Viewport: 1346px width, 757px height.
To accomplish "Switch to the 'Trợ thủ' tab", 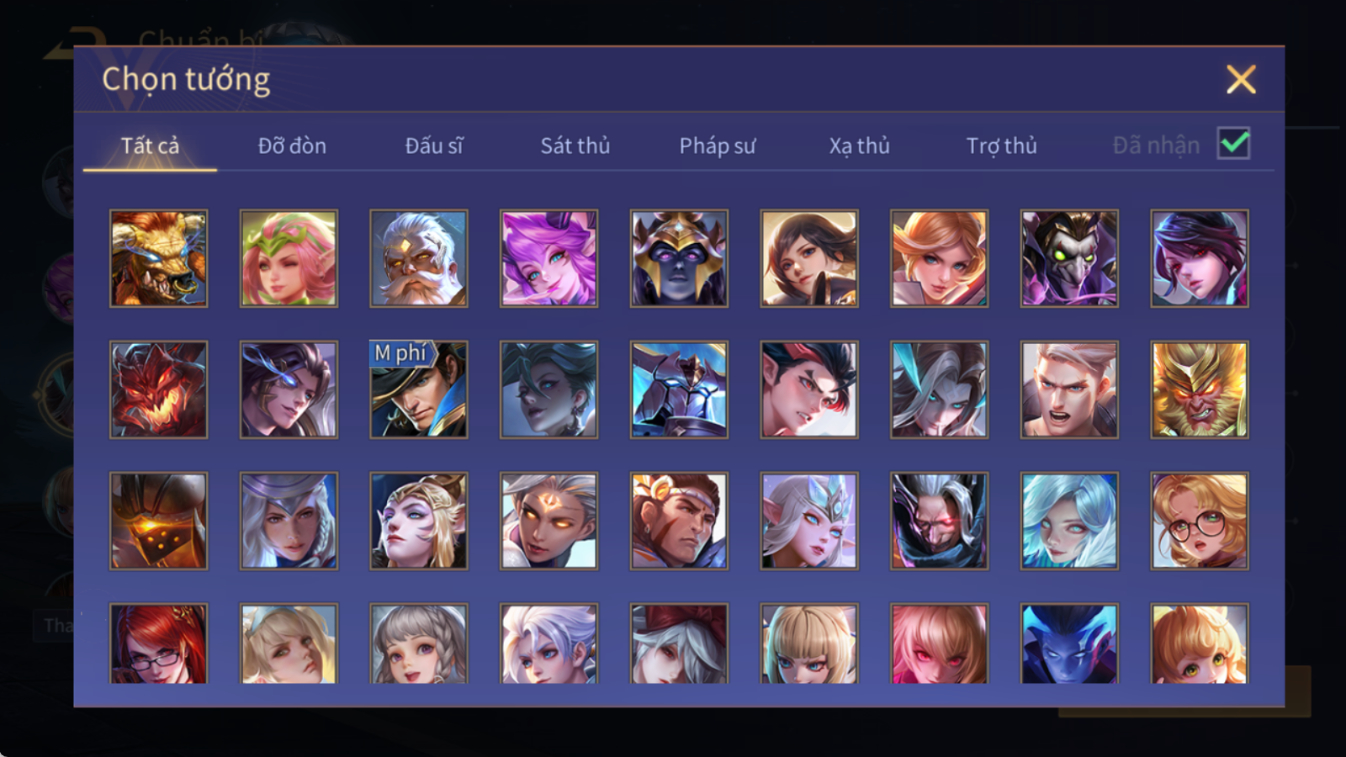I will pyautogui.click(x=1001, y=146).
